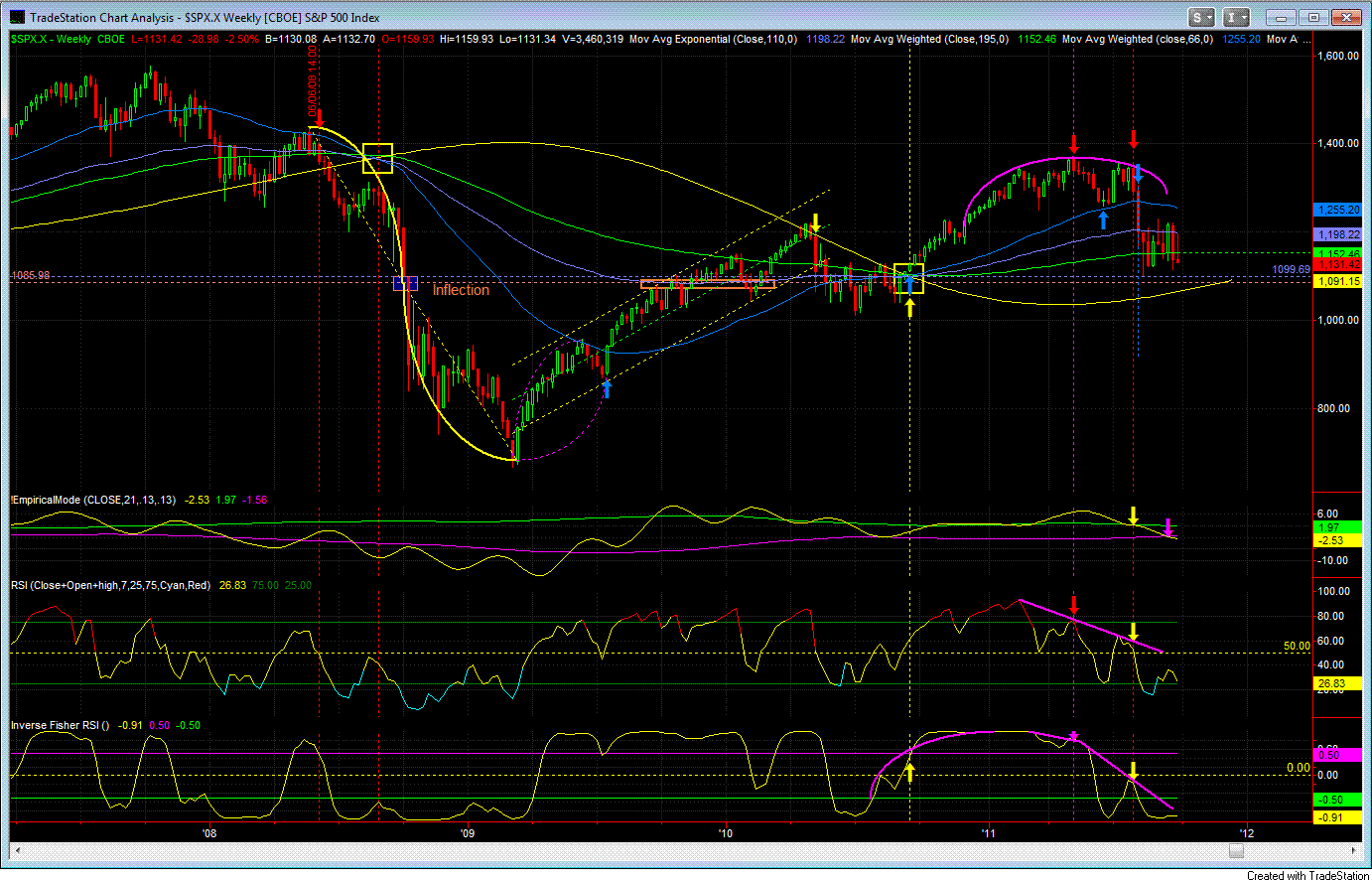
Task: Select 'Mov Avg Exponential (Close,110,0)' label
Action: tap(714, 40)
